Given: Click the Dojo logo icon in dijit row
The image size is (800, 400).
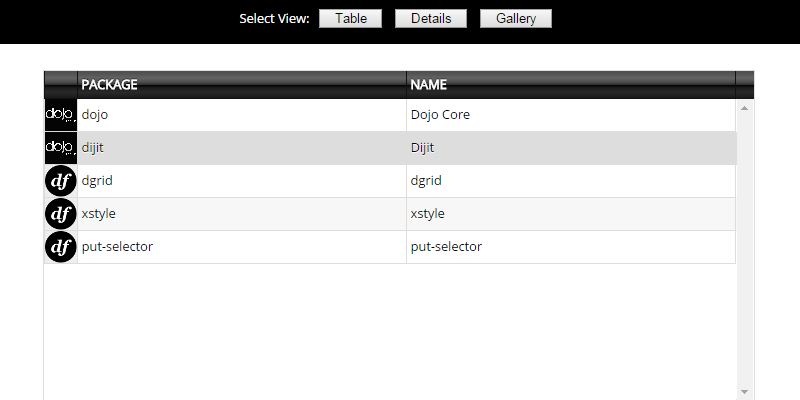Looking at the screenshot, I should tap(61, 148).
